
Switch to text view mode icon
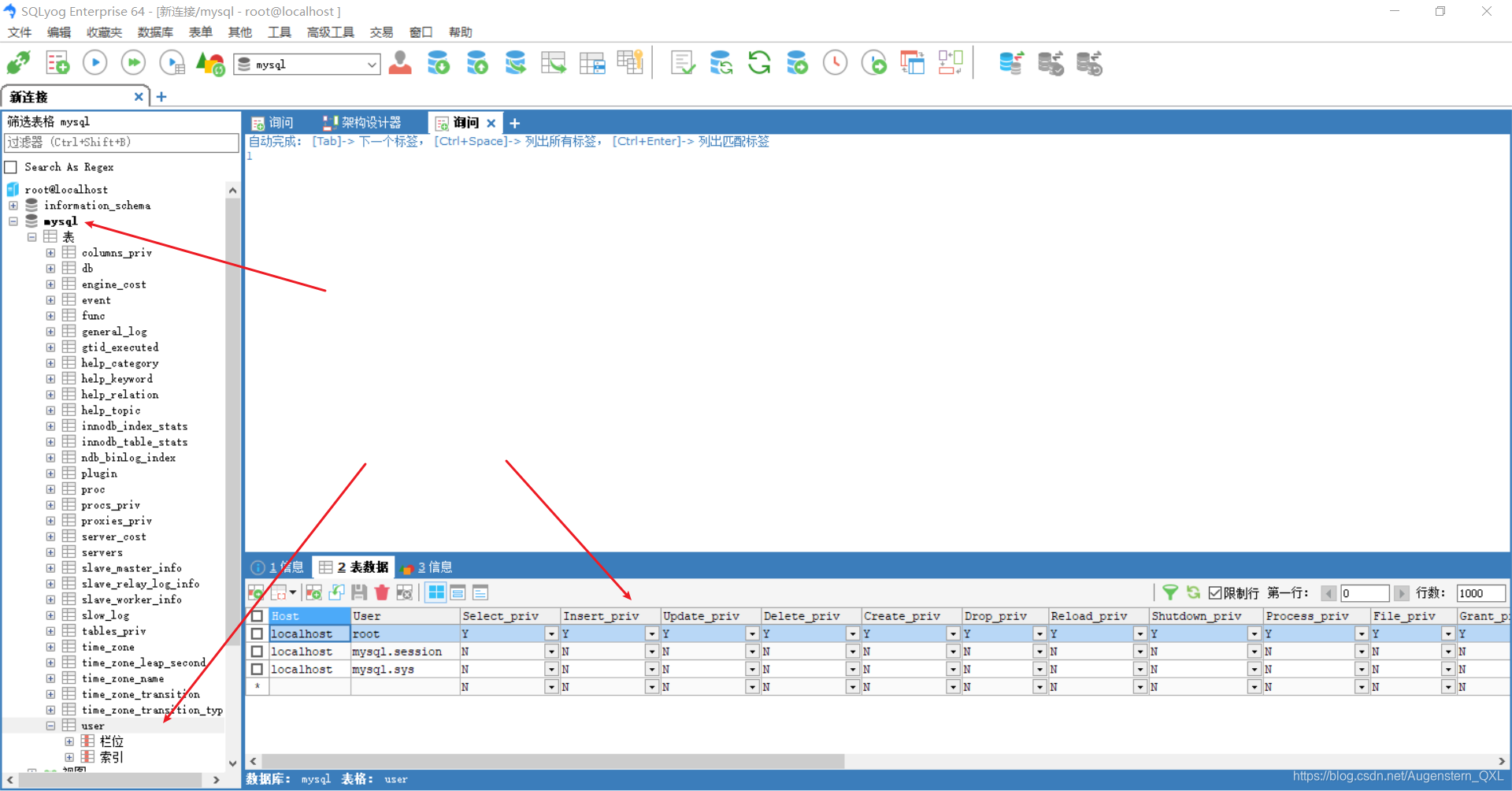(480, 592)
